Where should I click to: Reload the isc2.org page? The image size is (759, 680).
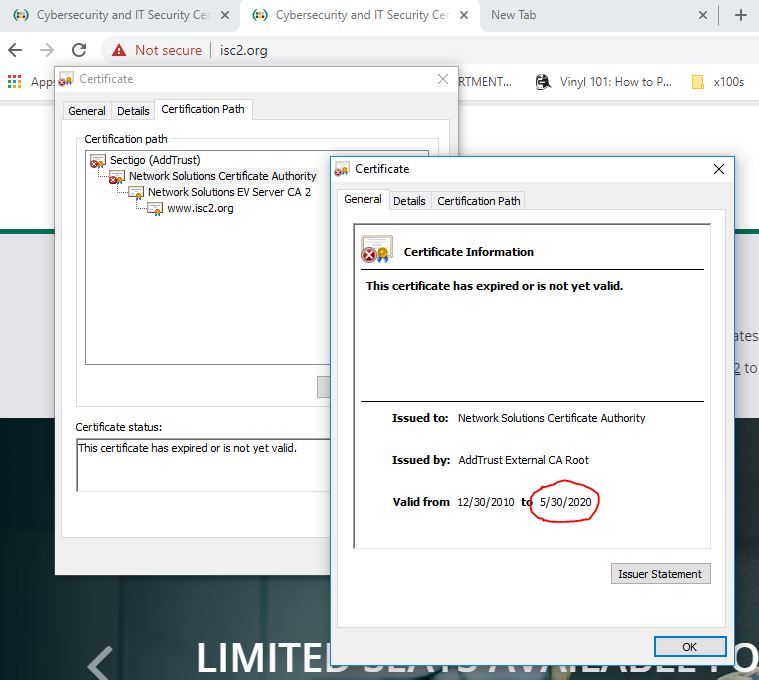pyautogui.click(x=79, y=50)
